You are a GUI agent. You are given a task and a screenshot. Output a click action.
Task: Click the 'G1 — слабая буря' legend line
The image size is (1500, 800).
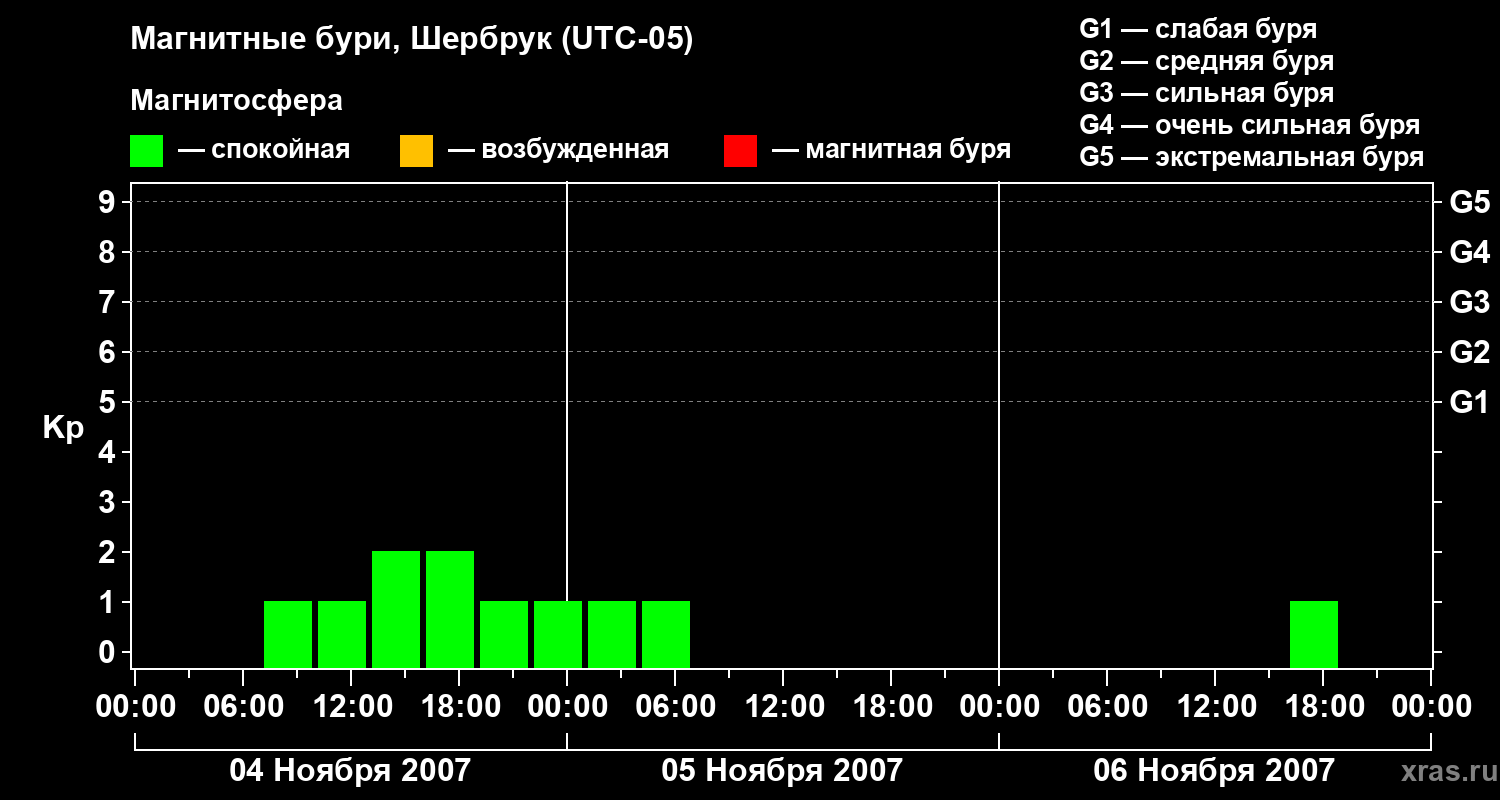coord(1198,29)
